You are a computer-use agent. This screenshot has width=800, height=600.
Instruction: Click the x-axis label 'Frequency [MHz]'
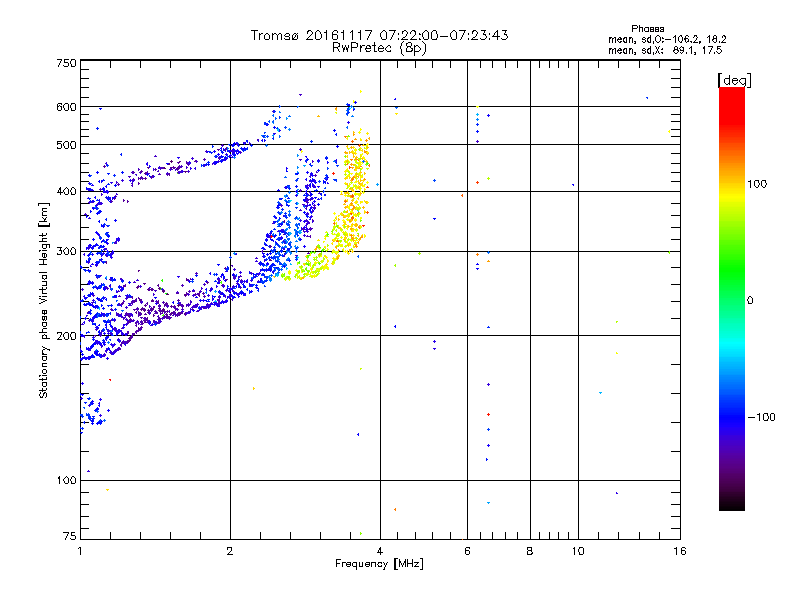(379, 564)
